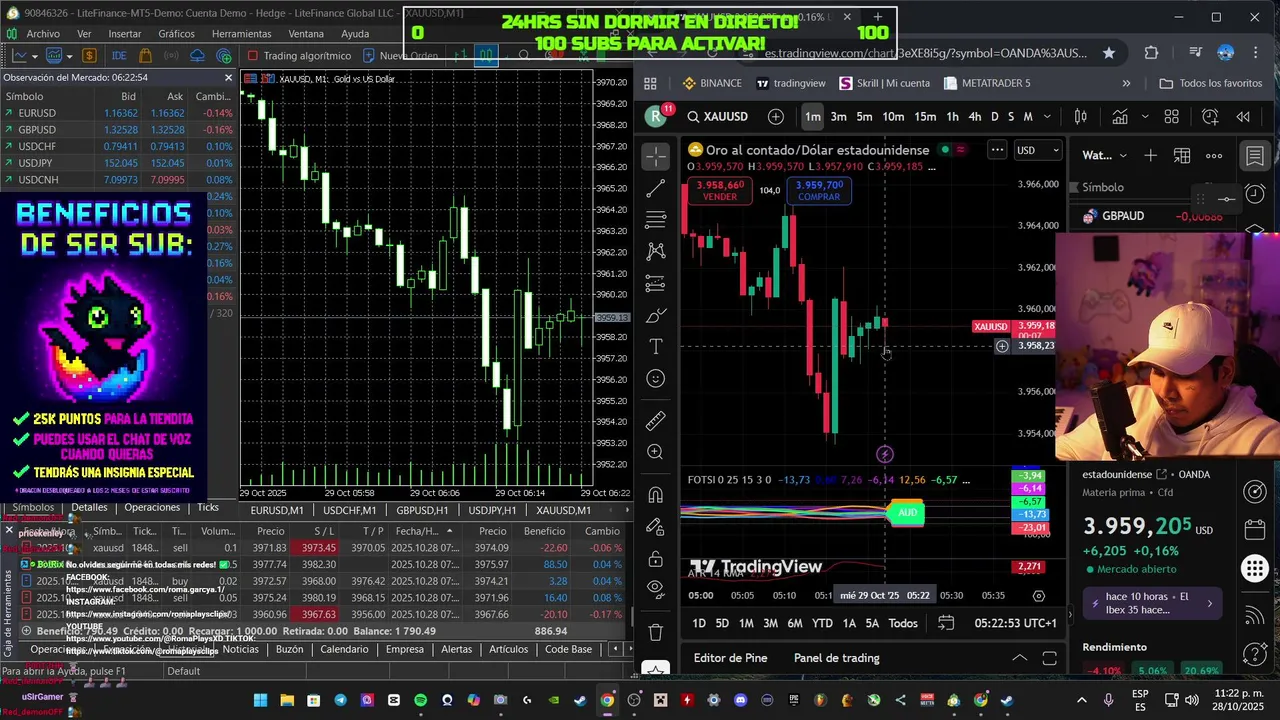The image size is (1280, 720).
Task: Collapse the bottom panel chevron
Action: 1019,658
